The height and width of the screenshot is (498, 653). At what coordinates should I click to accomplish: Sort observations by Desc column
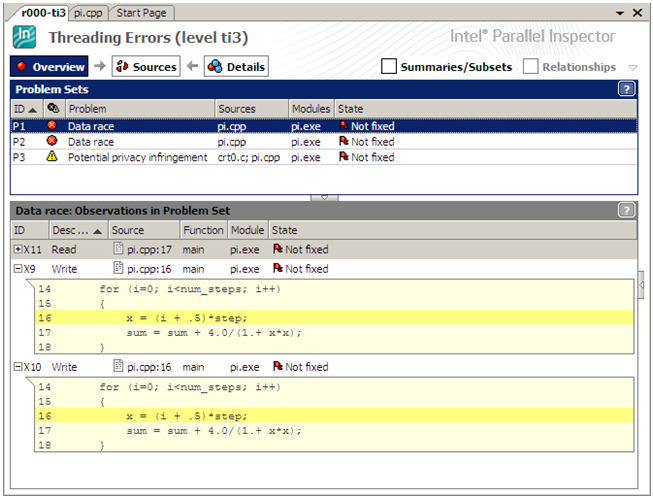point(77,230)
